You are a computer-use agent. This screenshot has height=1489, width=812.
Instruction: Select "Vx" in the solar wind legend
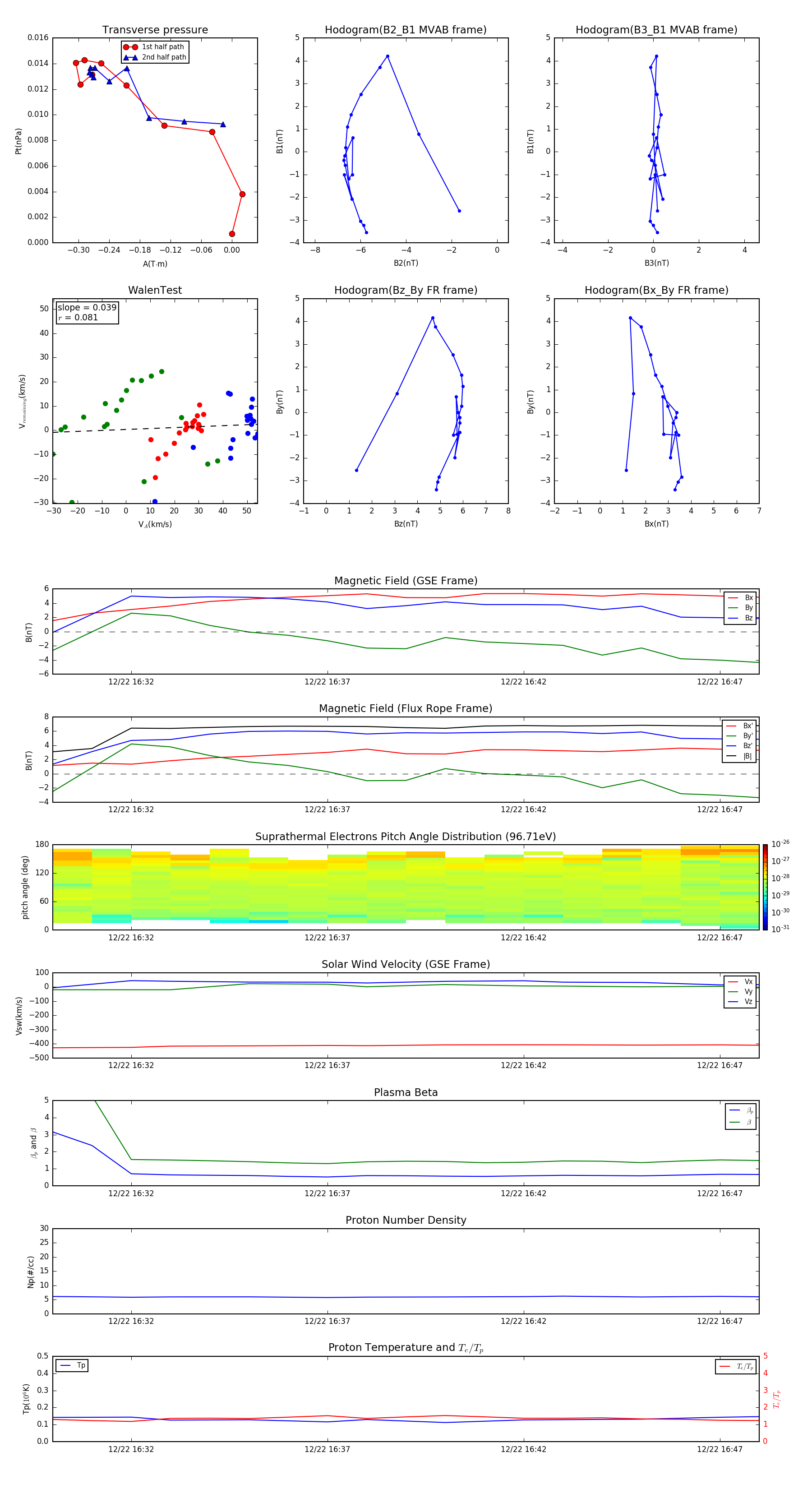tap(741, 981)
